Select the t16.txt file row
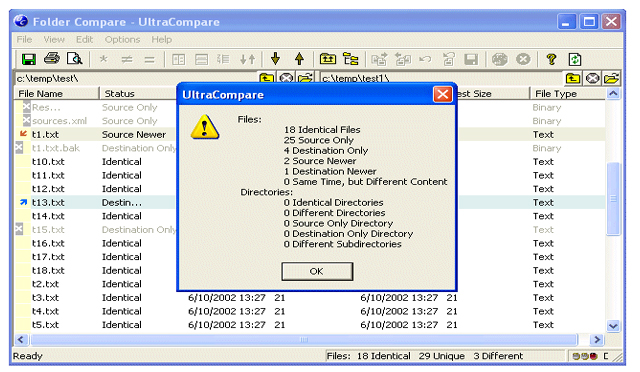Screen dimensions: 640x372 (x=310, y=243)
